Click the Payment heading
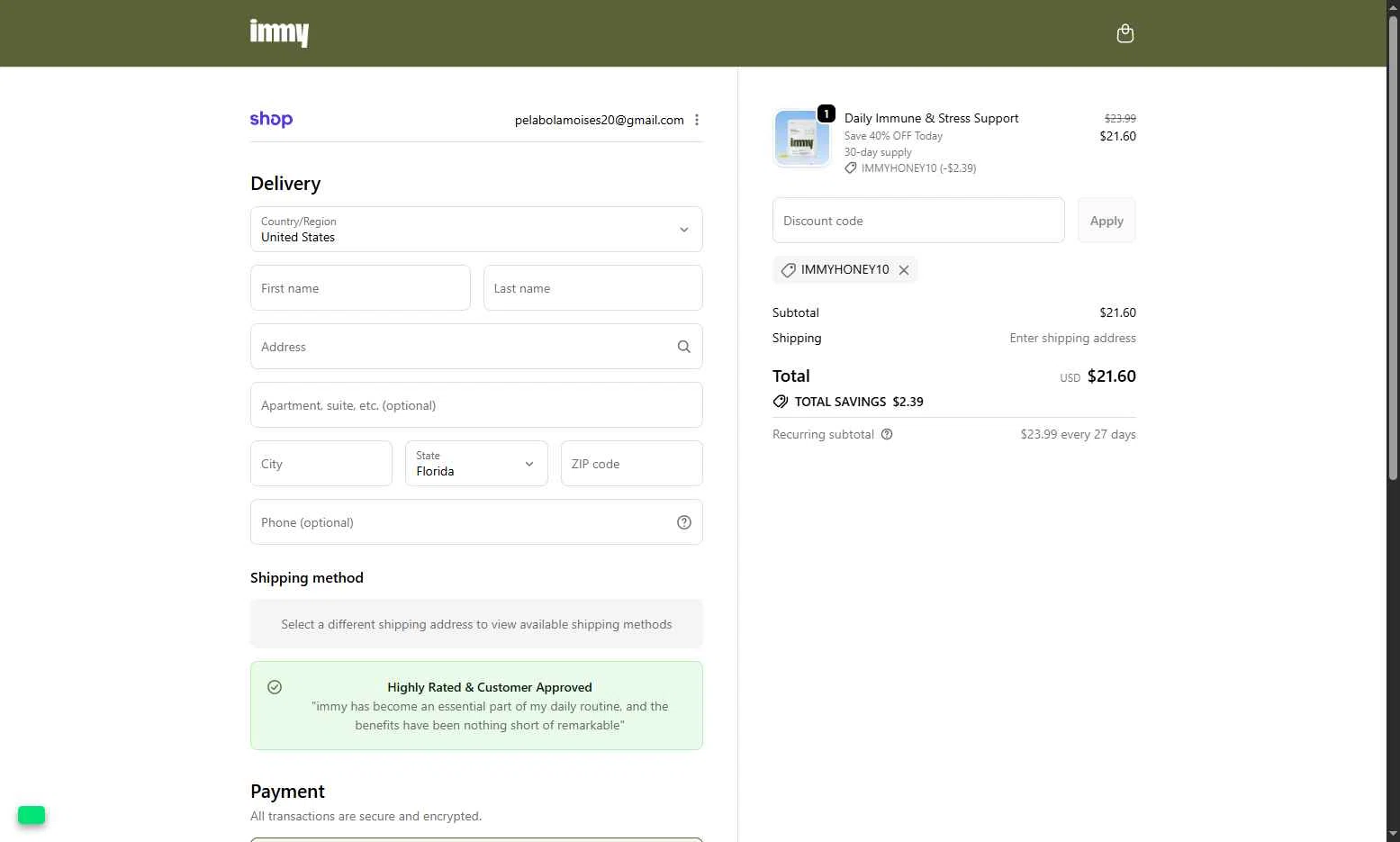 pyautogui.click(x=287, y=792)
